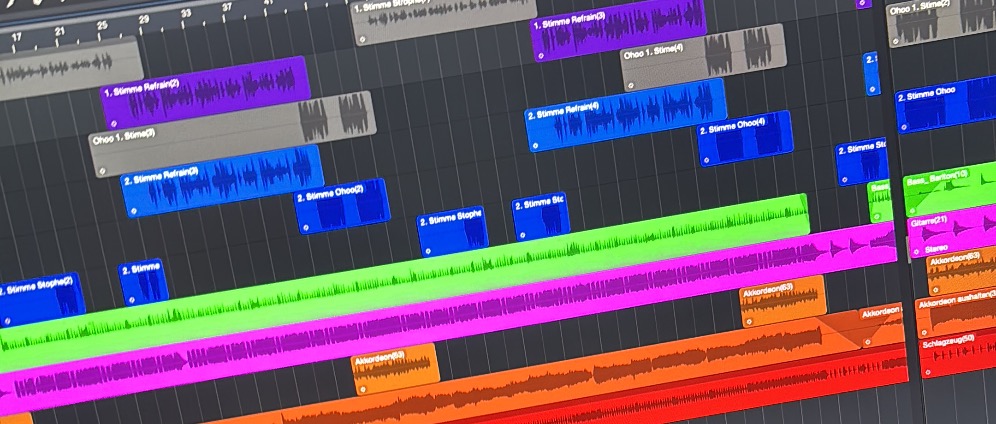996x424 pixels.
Task: Click the corner icon of 1. Stimme Refrain(3) clip
Action: pos(540,55)
